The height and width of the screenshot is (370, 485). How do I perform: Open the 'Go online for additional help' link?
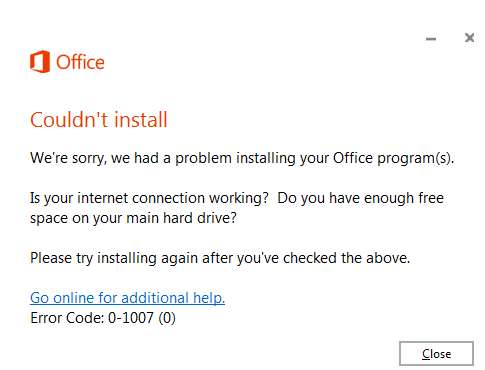[127, 298]
